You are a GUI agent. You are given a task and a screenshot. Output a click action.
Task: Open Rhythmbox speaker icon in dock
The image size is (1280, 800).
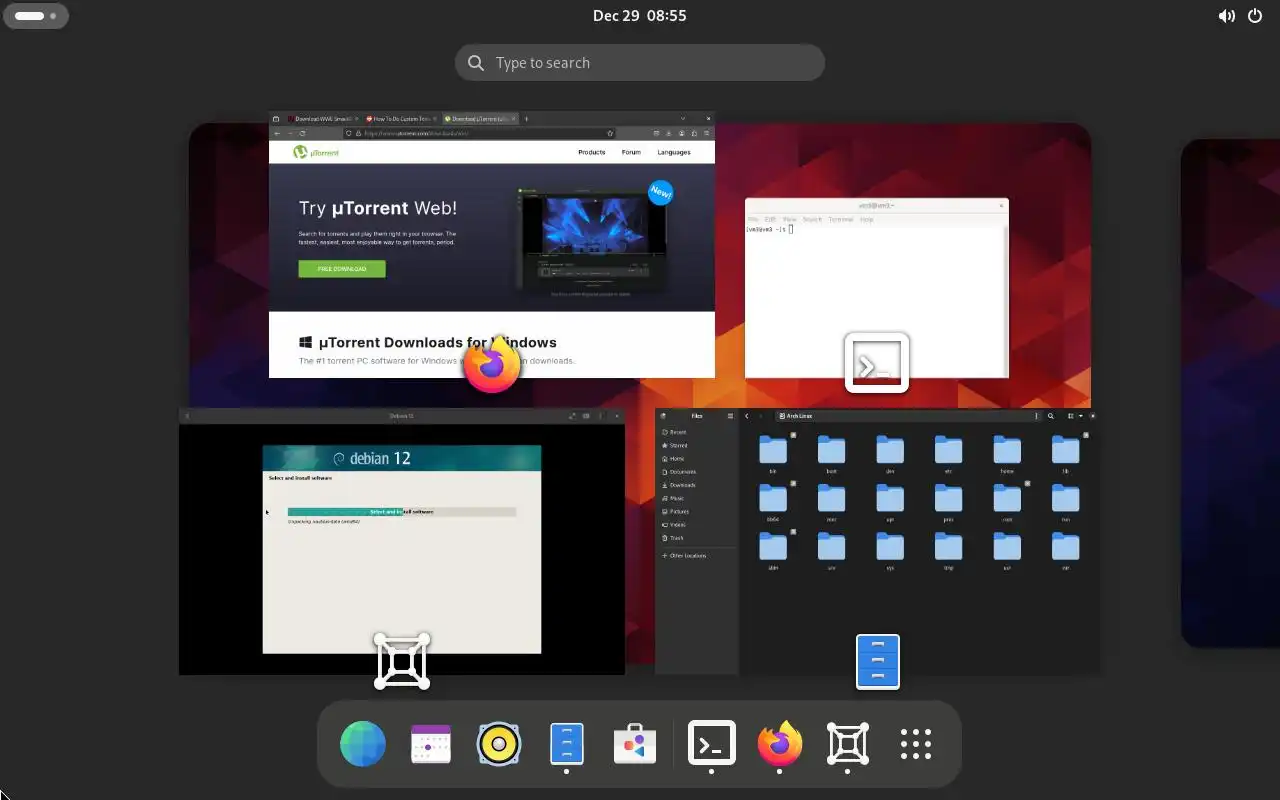(x=498, y=744)
